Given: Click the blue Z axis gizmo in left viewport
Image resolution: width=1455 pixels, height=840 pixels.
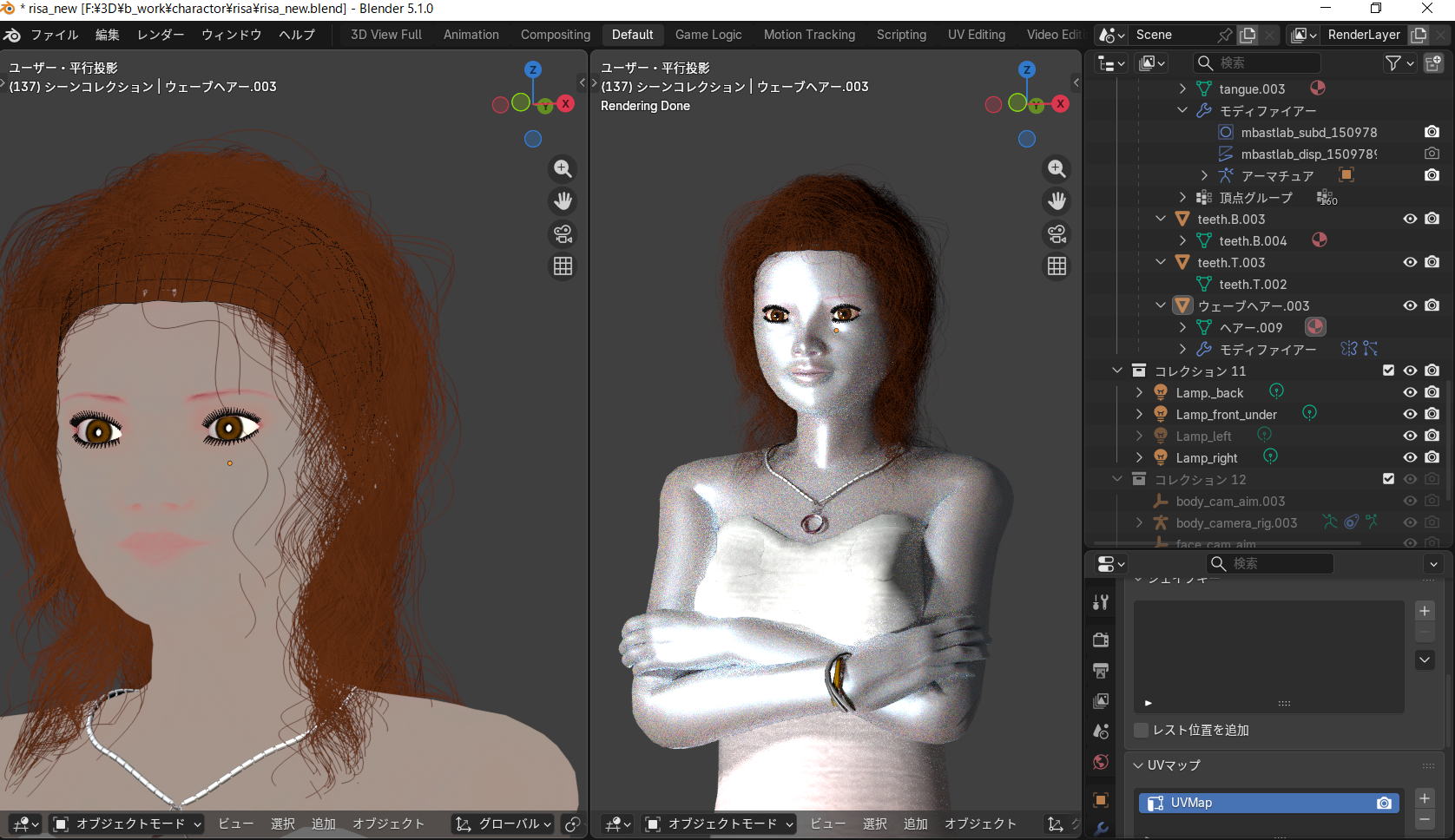Looking at the screenshot, I should click(x=533, y=69).
